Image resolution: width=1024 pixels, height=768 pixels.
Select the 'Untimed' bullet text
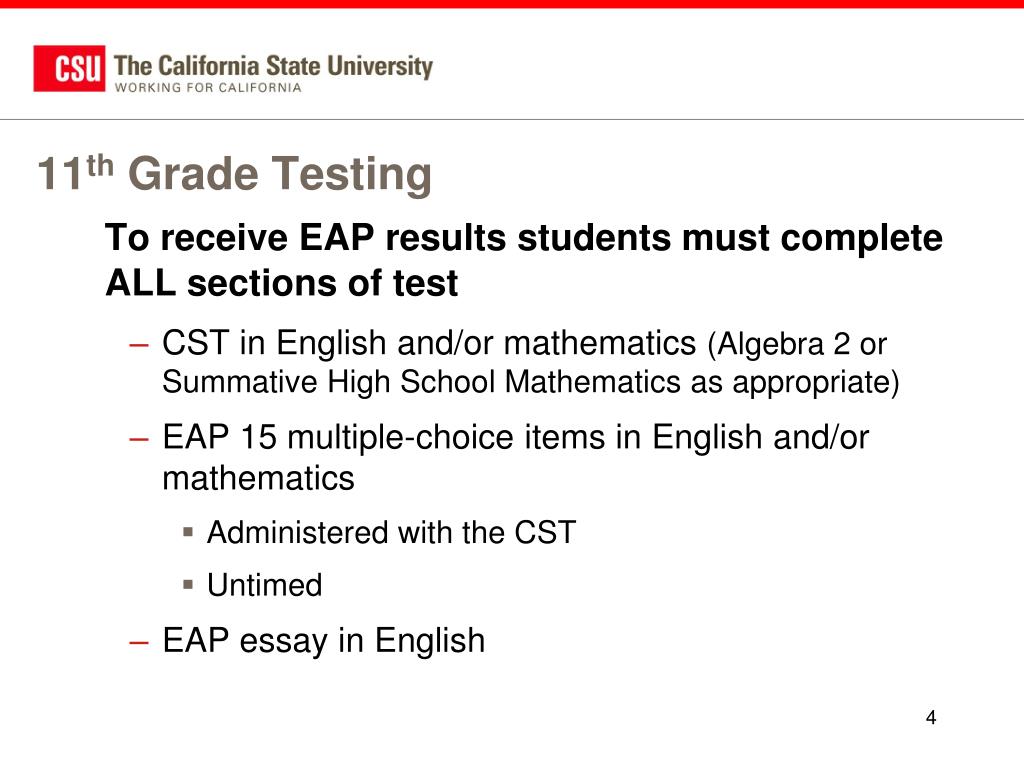(264, 584)
